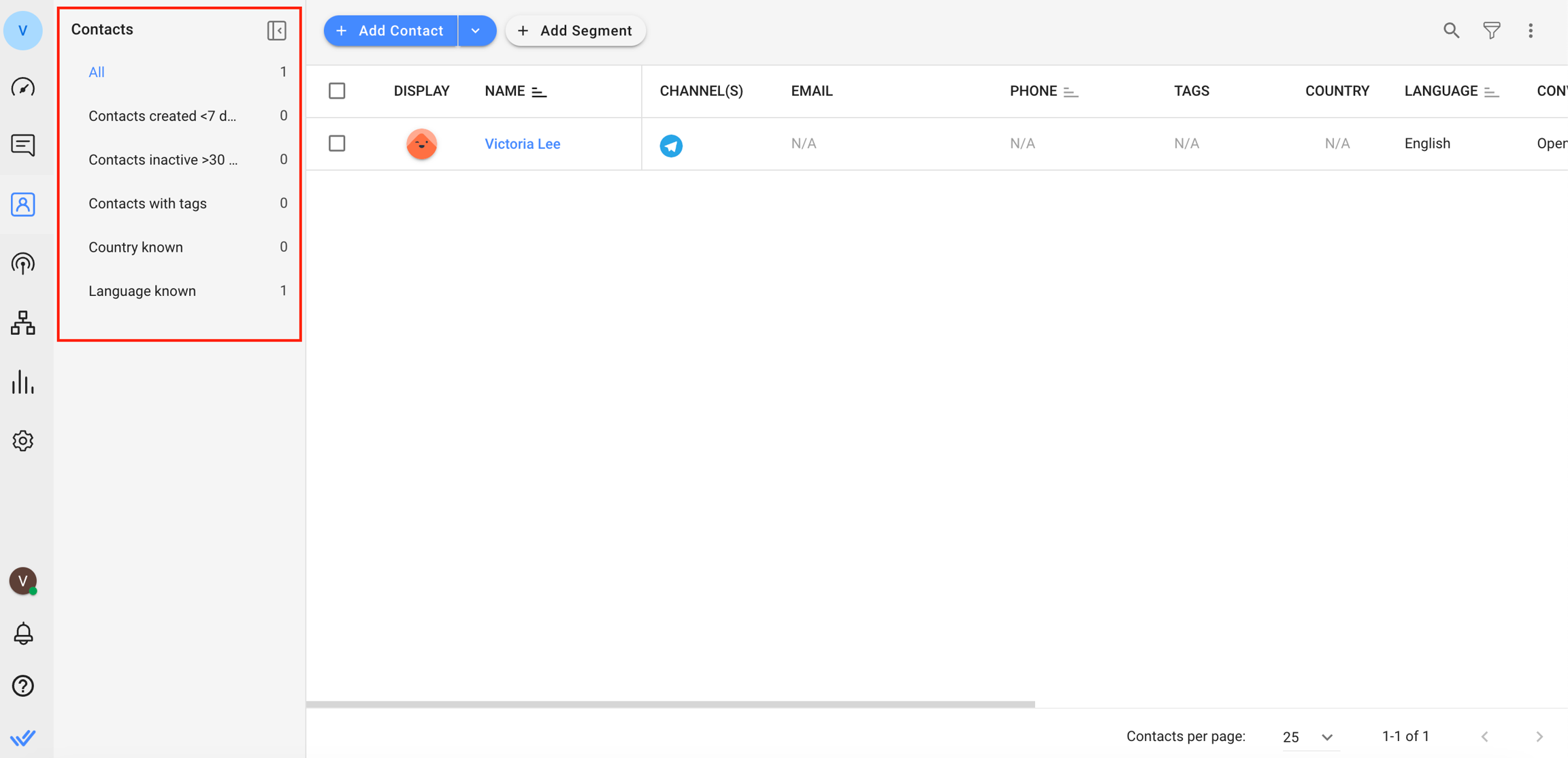
Task: Open the Broadcasts antenna icon
Action: click(x=23, y=263)
